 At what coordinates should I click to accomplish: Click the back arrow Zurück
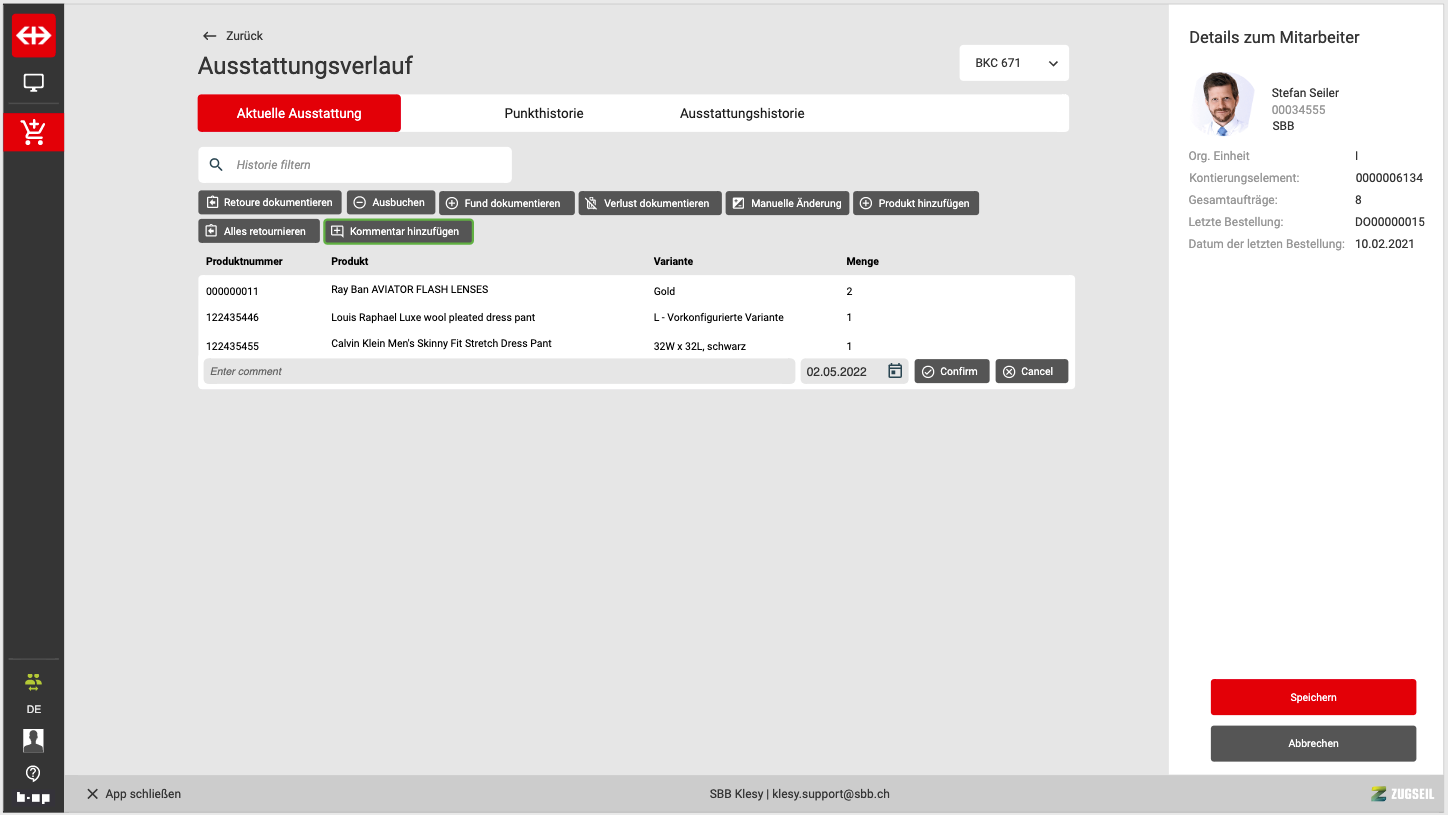pos(231,36)
